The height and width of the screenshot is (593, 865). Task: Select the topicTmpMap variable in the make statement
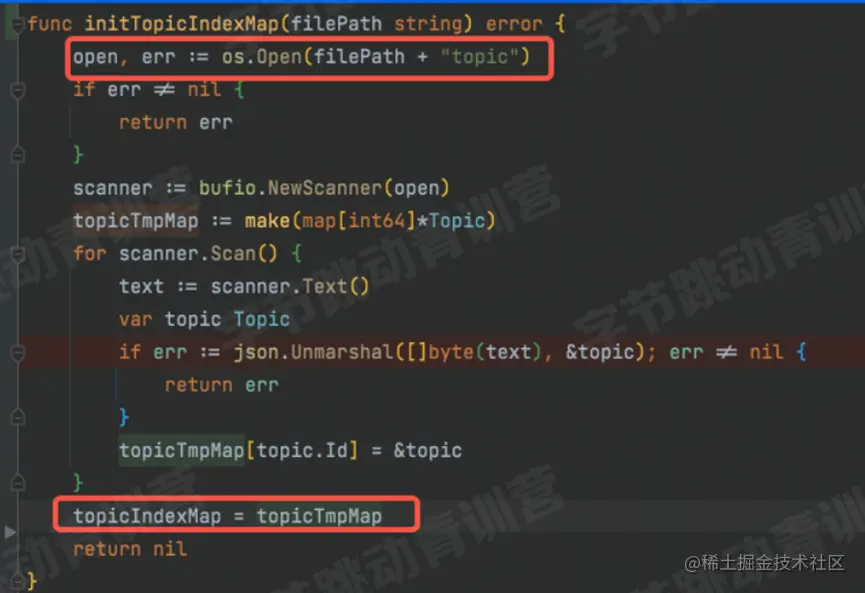point(136,221)
